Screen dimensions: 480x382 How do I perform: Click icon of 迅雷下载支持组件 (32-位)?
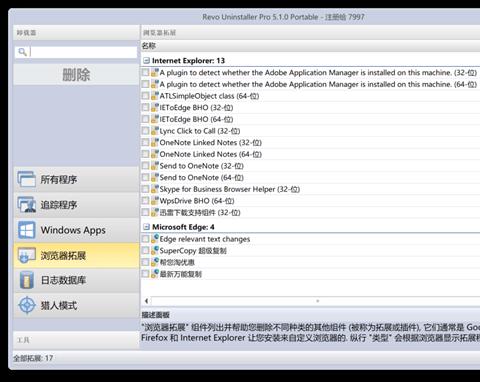[155, 213]
